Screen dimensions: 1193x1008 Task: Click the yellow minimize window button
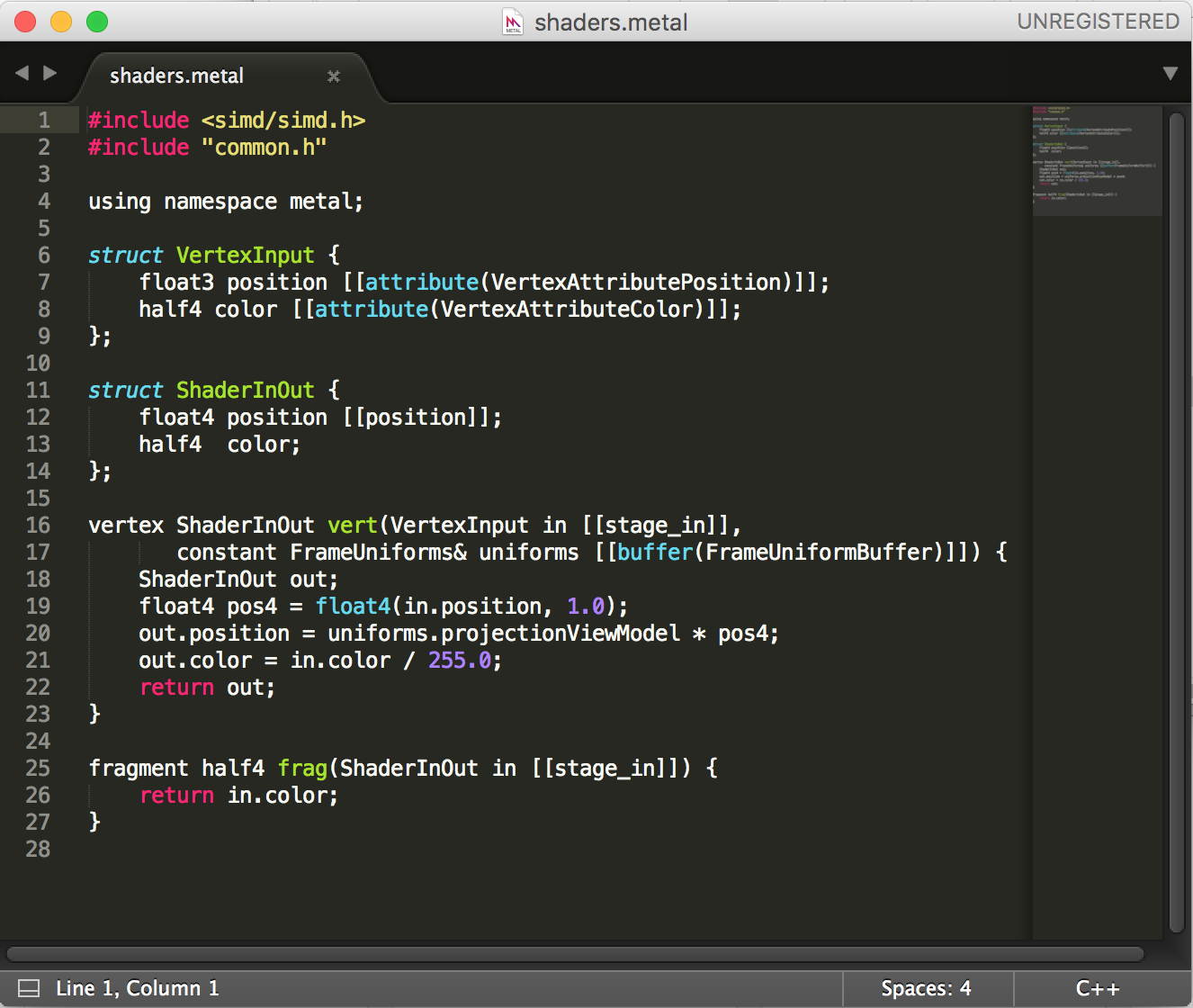tap(61, 22)
